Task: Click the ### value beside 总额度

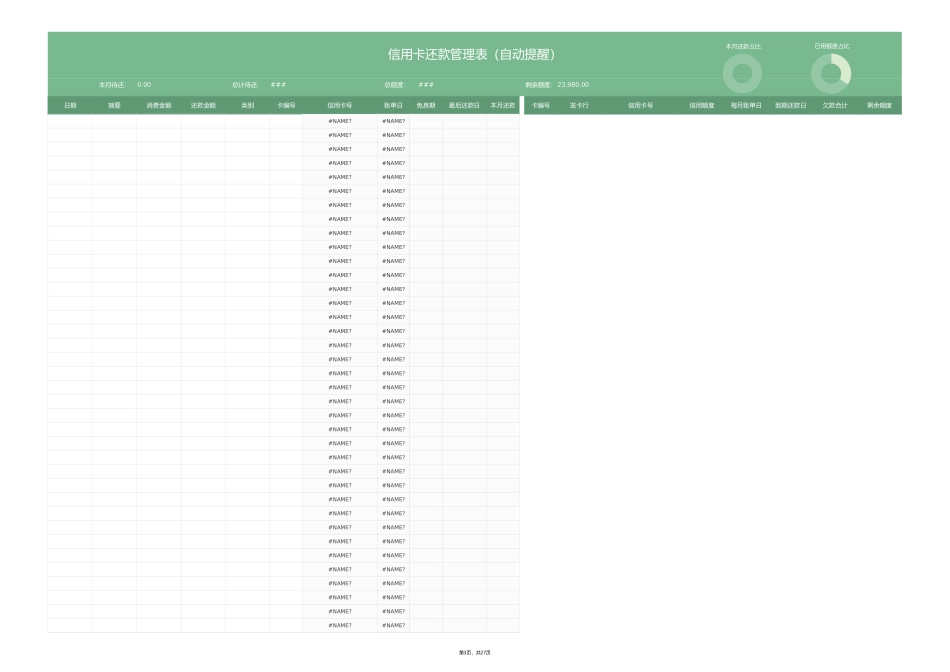Action: [426, 85]
